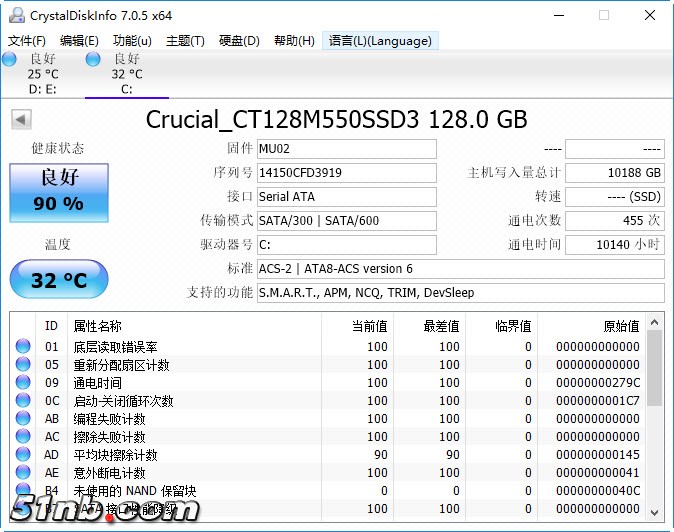This screenshot has height=532, width=674.
Task: Select the C: disk tab at 32 °C
Action: (126, 74)
